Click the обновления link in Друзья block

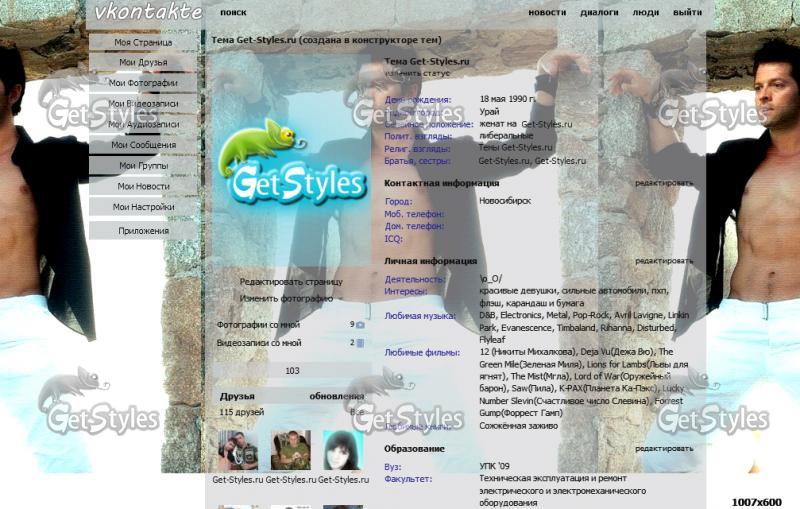(x=336, y=397)
